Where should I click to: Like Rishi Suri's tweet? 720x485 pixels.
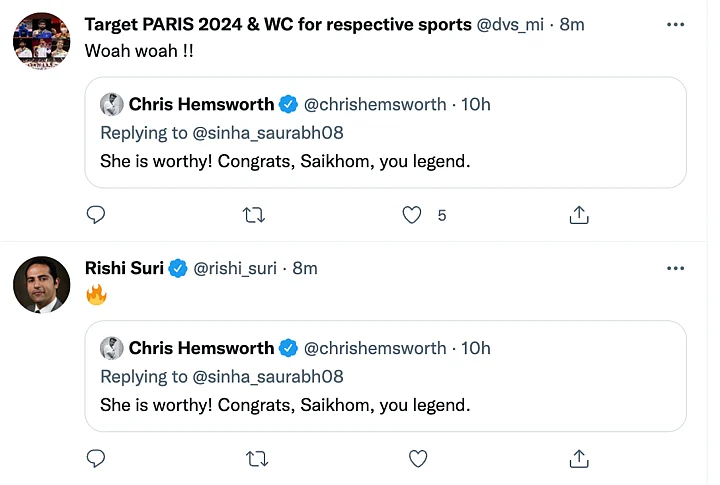(418, 458)
